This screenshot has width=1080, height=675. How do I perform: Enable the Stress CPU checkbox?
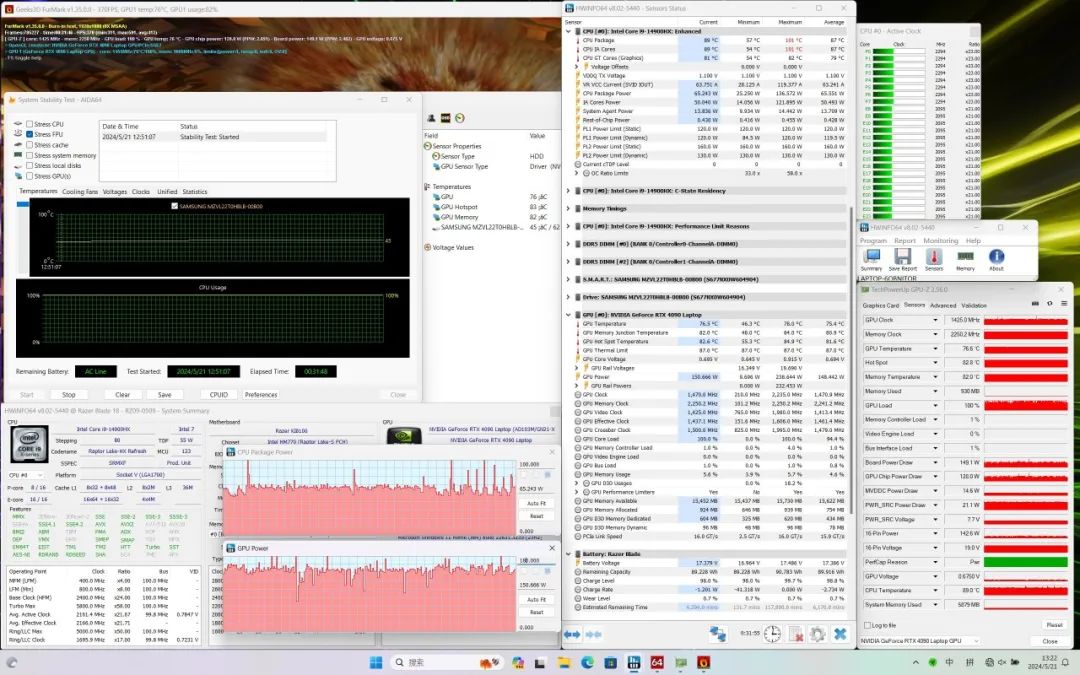click(x=29, y=124)
